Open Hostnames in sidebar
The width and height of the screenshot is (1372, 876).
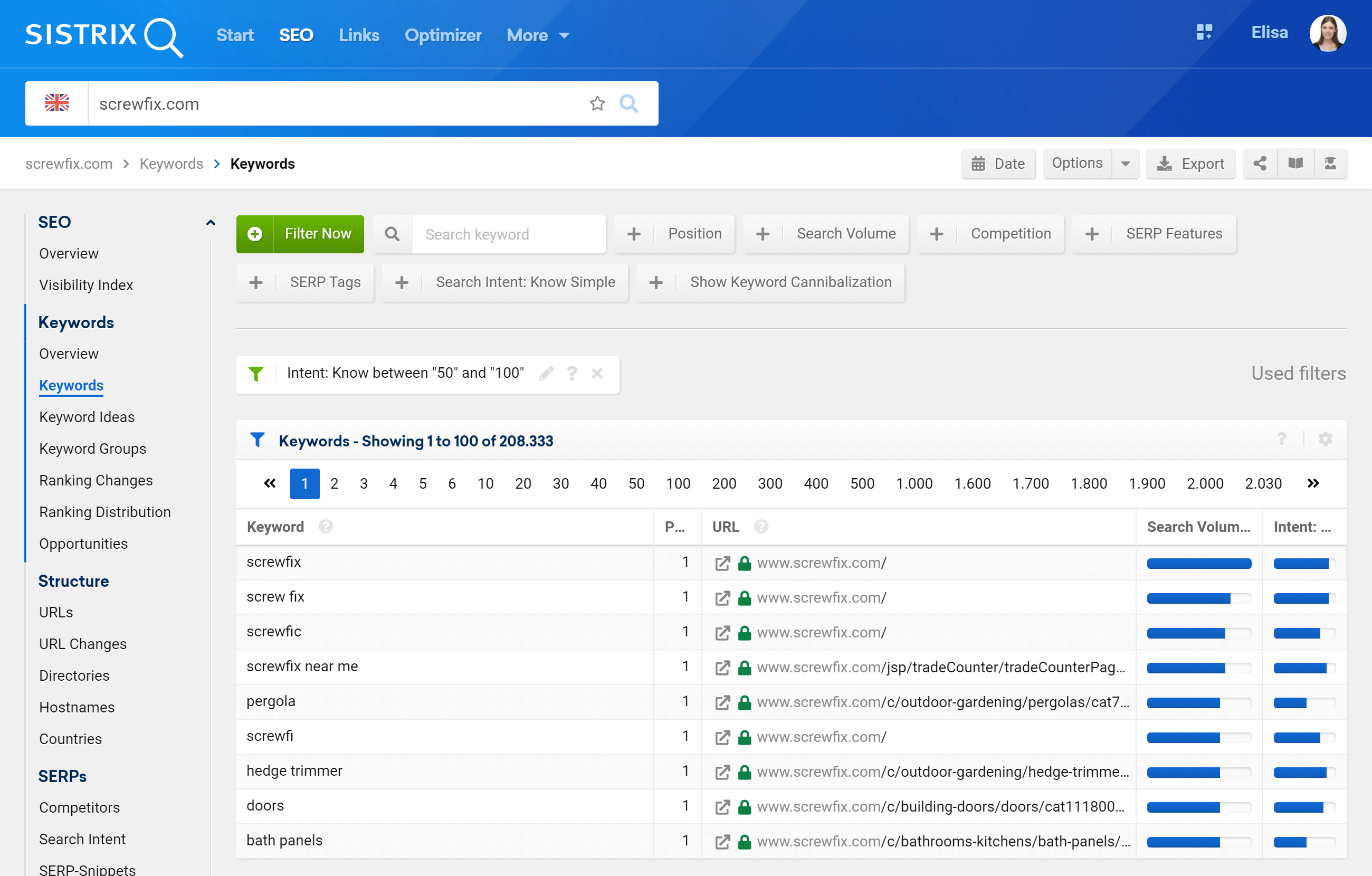coord(77,707)
